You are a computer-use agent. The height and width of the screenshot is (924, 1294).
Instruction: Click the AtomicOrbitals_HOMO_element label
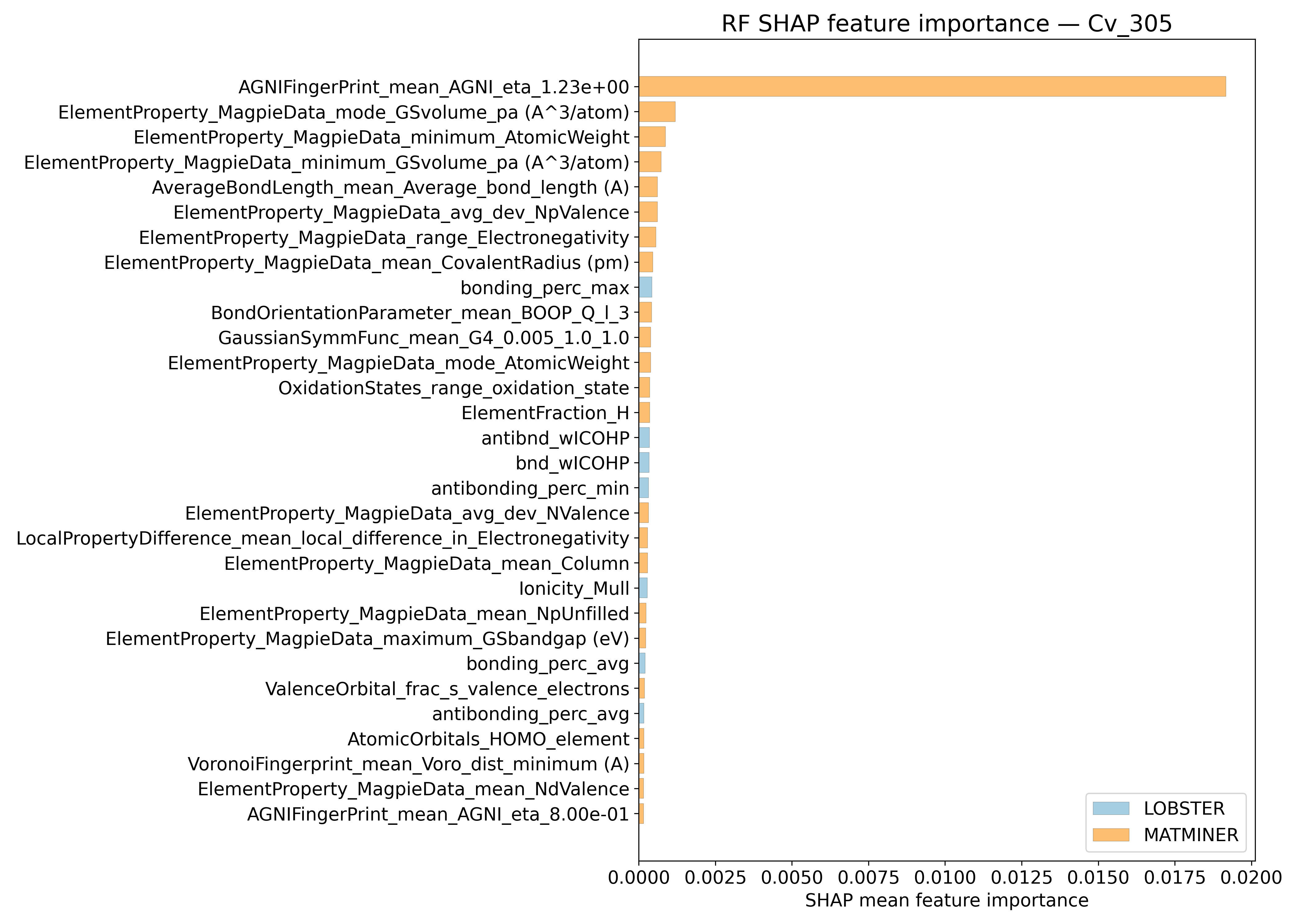pos(488,739)
